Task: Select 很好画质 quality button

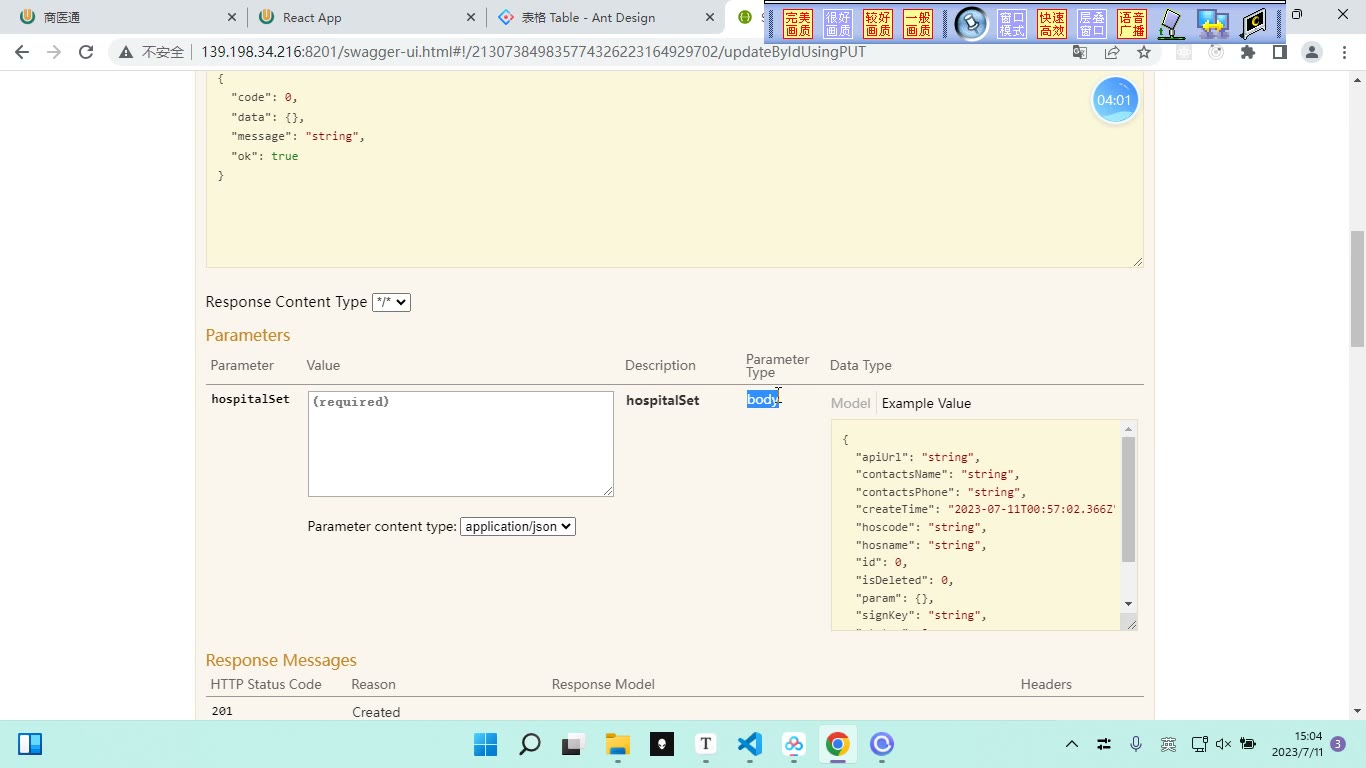Action: (x=838, y=24)
